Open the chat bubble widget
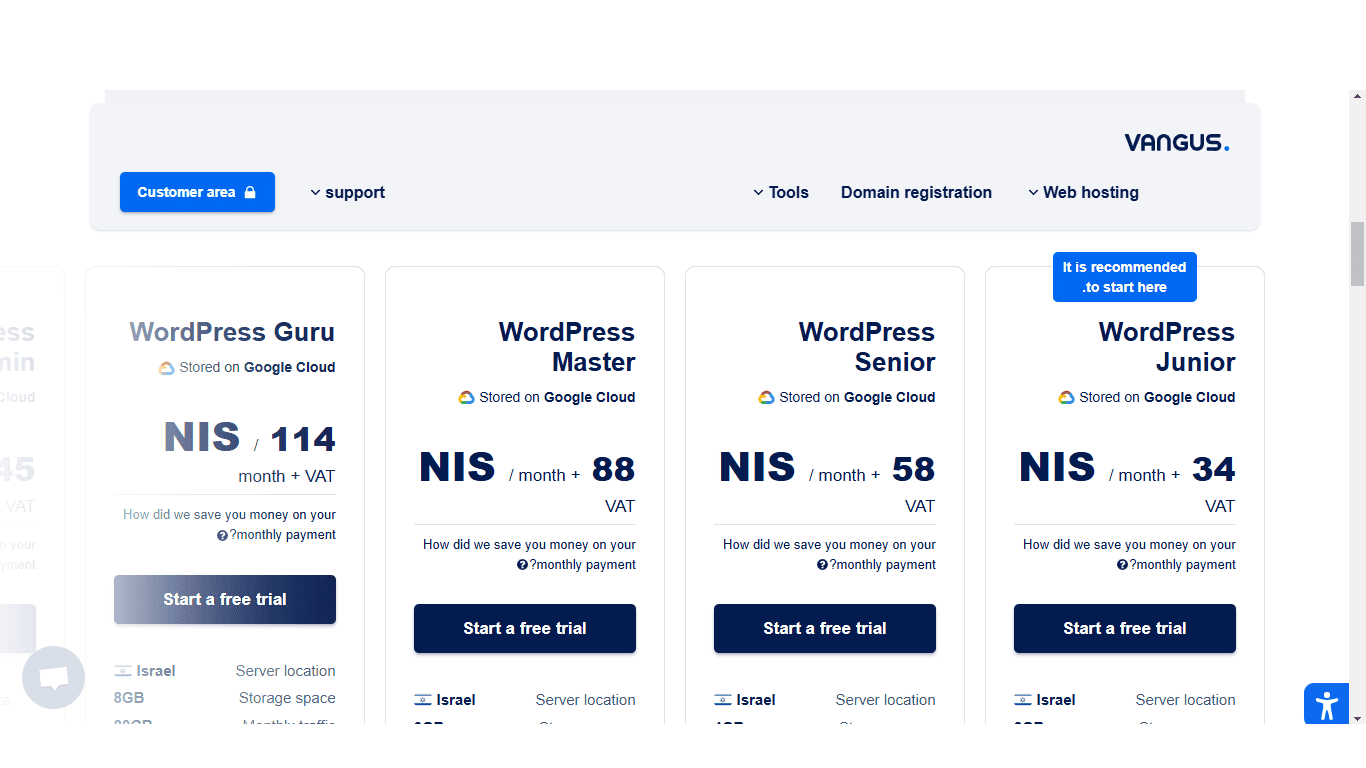Viewport: 1366px width, 768px height. (53, 678)
